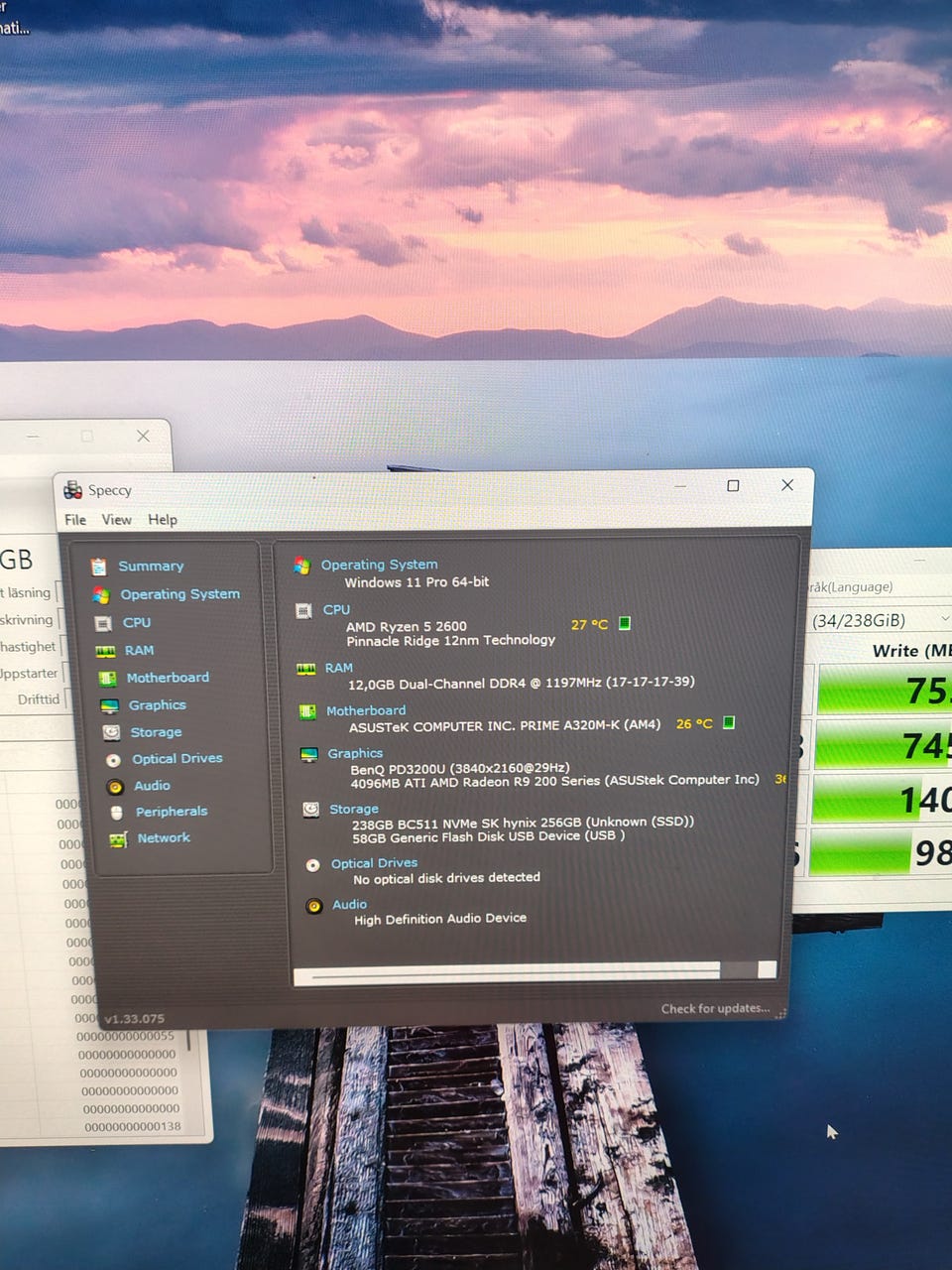Click 'No optical disk drives detected' text

point(446,878)
